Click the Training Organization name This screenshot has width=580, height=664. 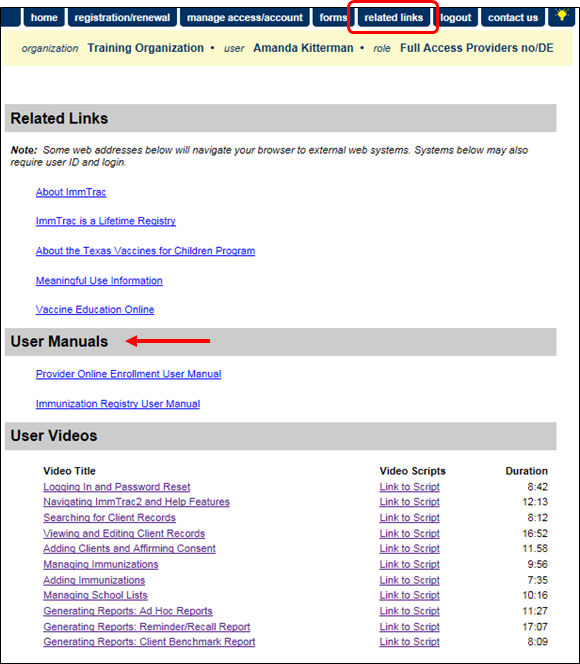tap(146, 48)
